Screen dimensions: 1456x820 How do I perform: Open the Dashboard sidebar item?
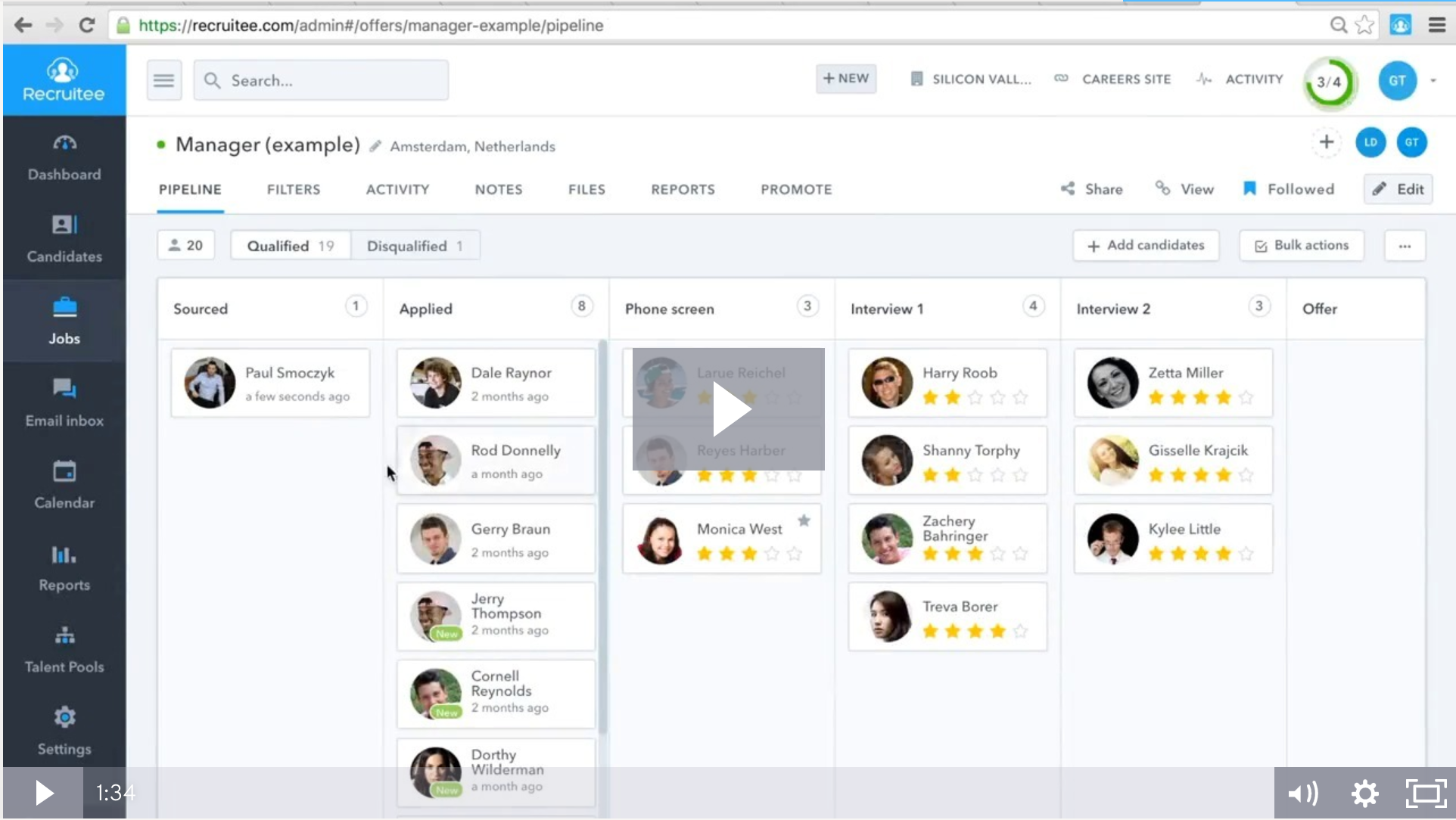(x=64, y=157)
